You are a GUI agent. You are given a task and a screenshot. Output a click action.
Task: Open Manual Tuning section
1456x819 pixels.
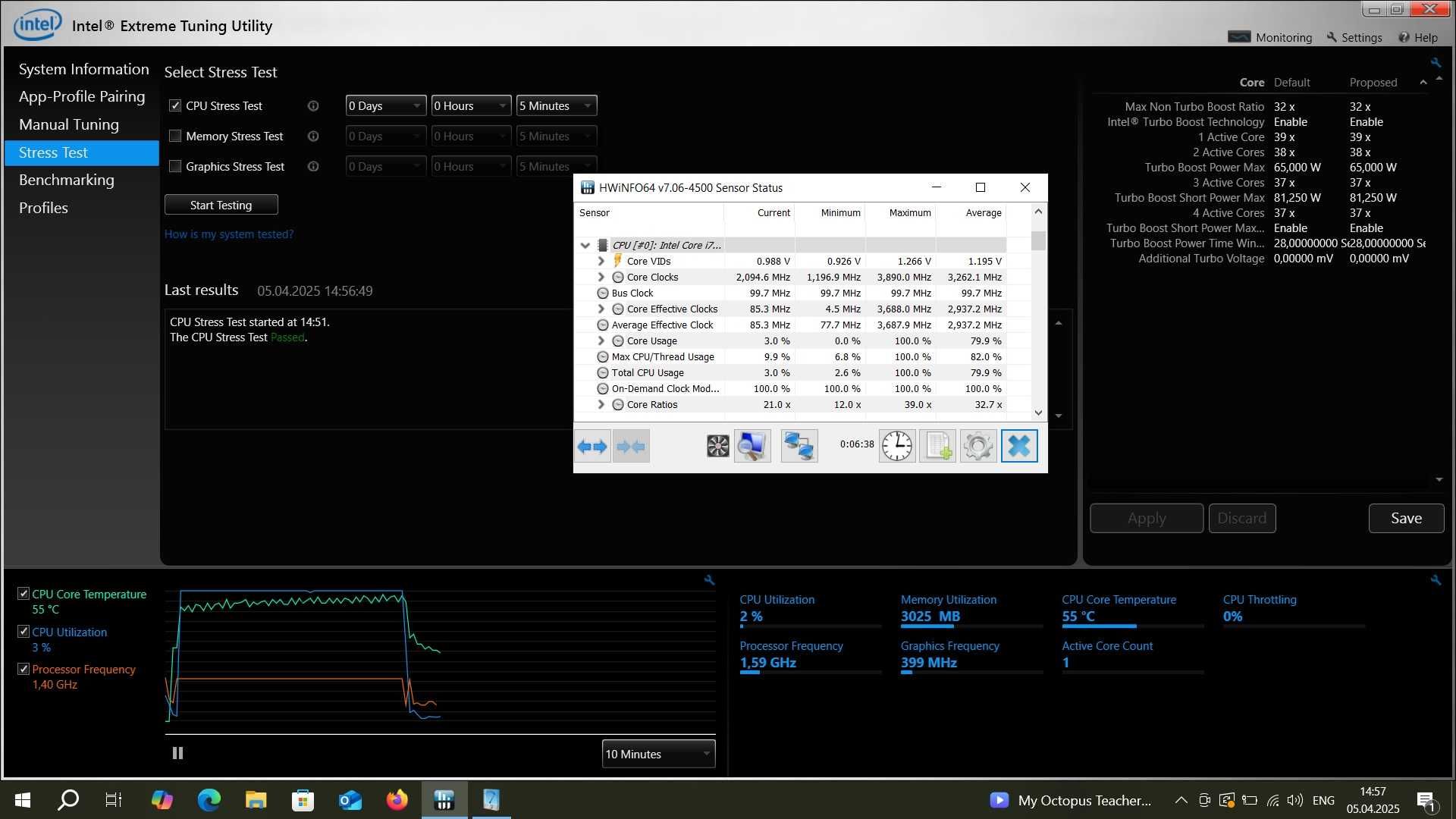(x=68, y=124)
